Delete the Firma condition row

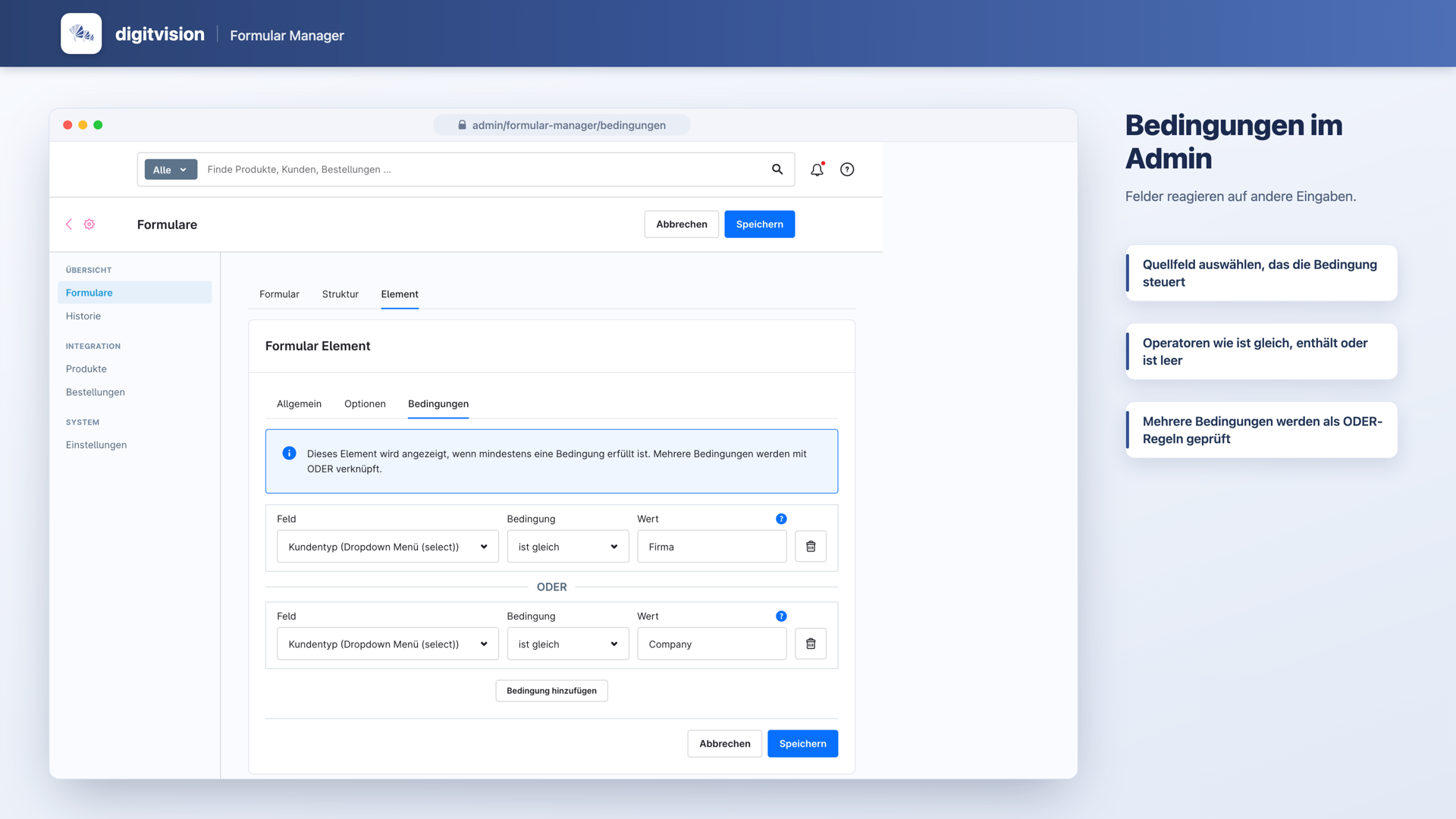pyautogui.click(x=811, y=547)
